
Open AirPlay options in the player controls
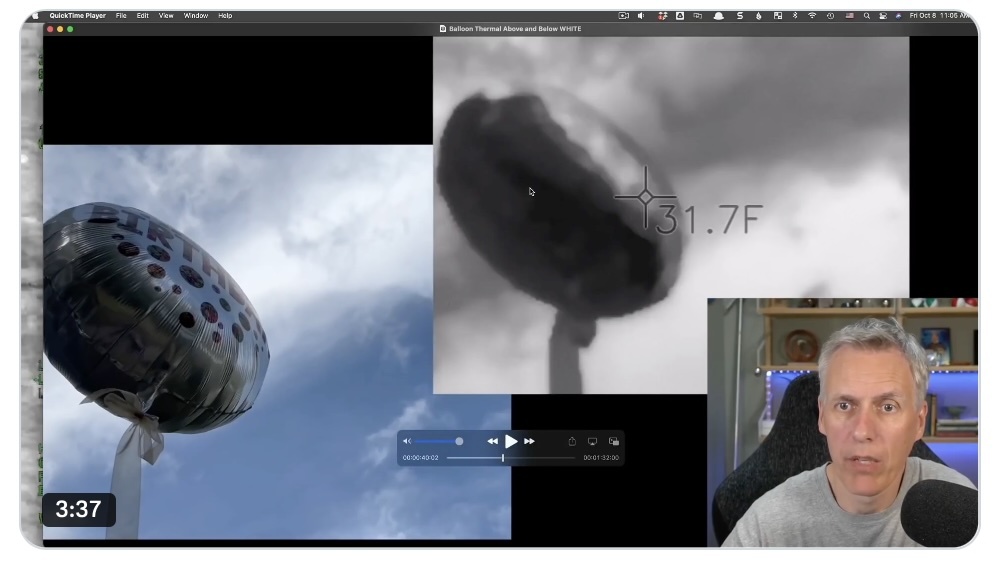pos(592,441)
